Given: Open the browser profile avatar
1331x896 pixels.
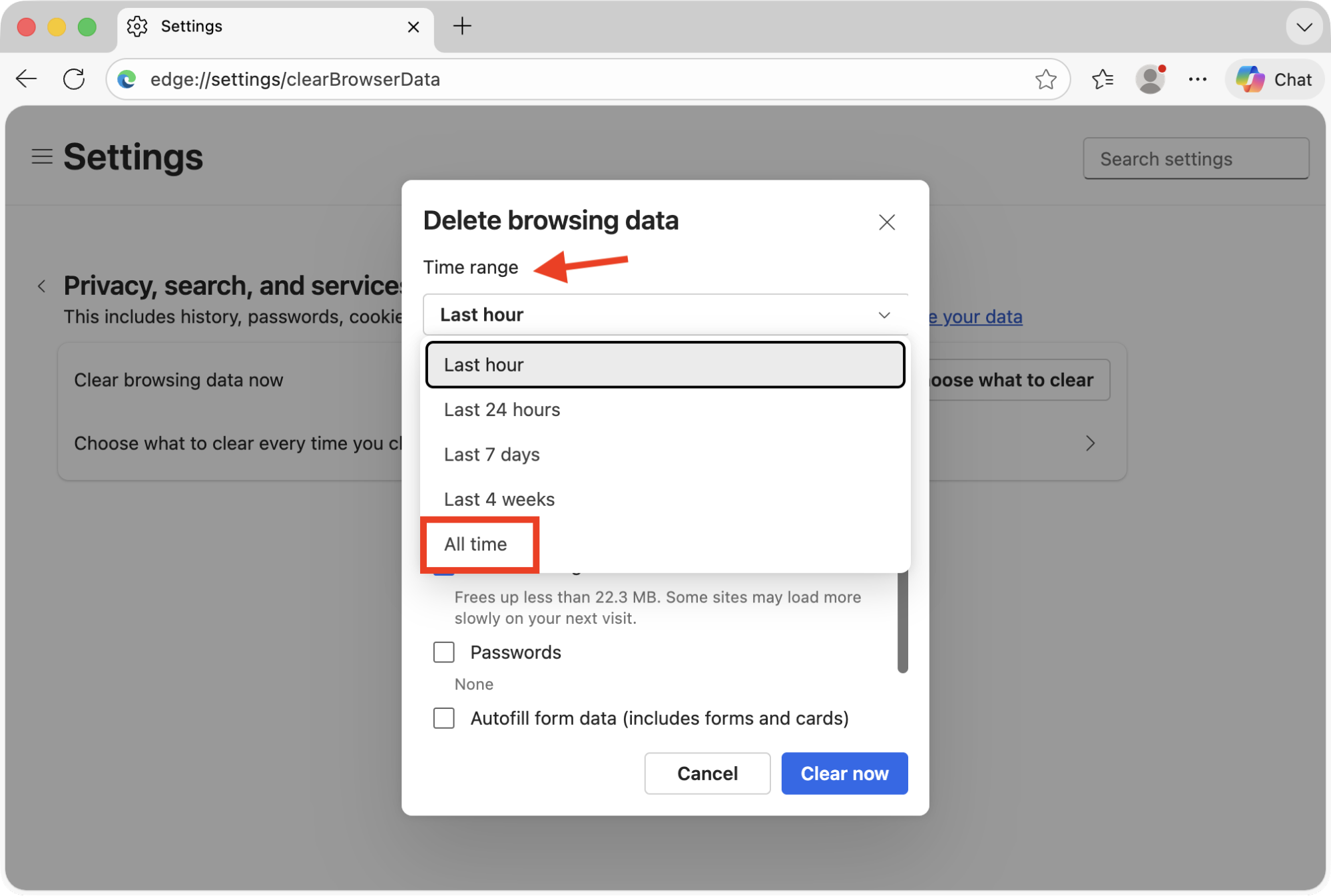Looking at the screenshot, I should (1151, 79).
